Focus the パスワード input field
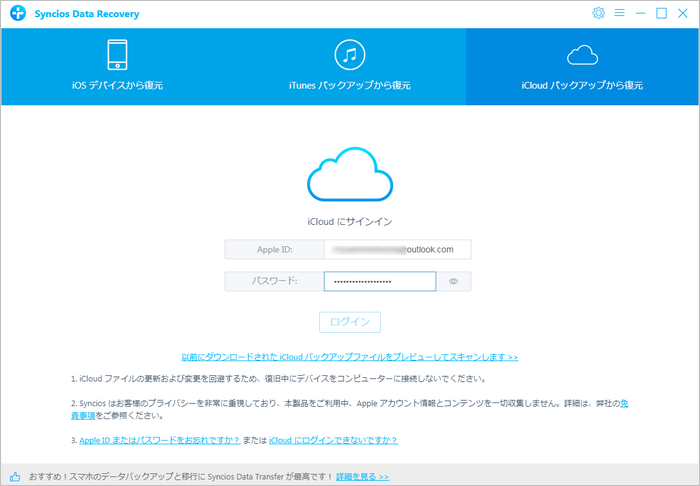Image resolution: width=700 pixels, height=486 pixels. [380, 282]
